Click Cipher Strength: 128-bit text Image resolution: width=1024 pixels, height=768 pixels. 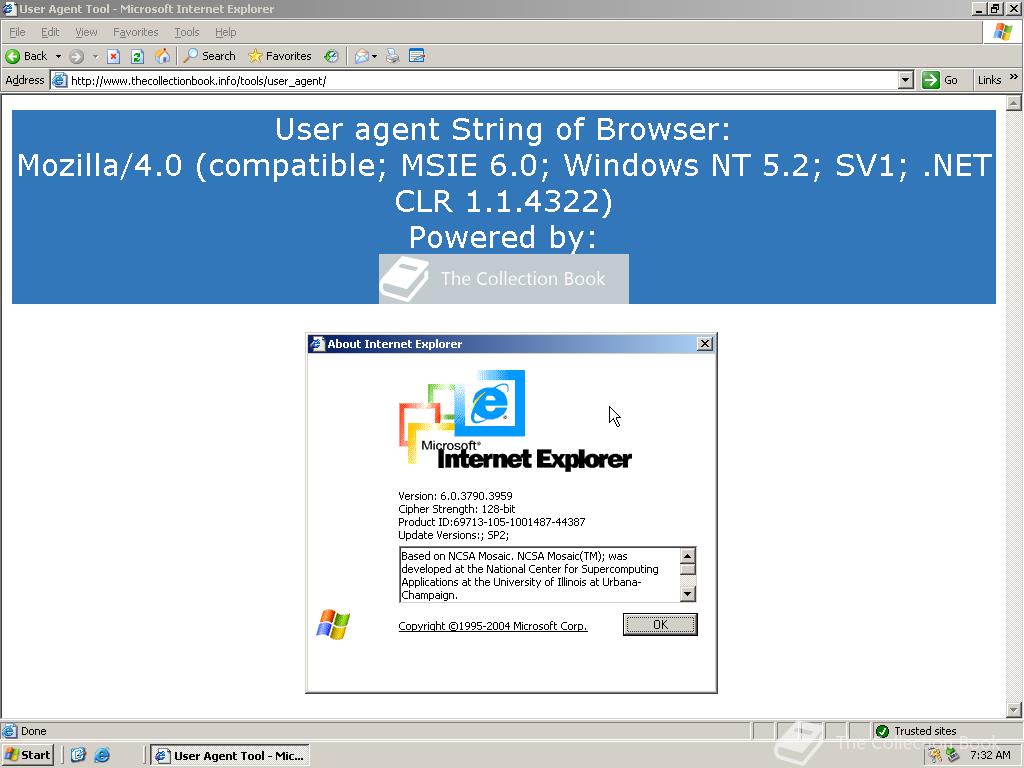coord(456,509)
